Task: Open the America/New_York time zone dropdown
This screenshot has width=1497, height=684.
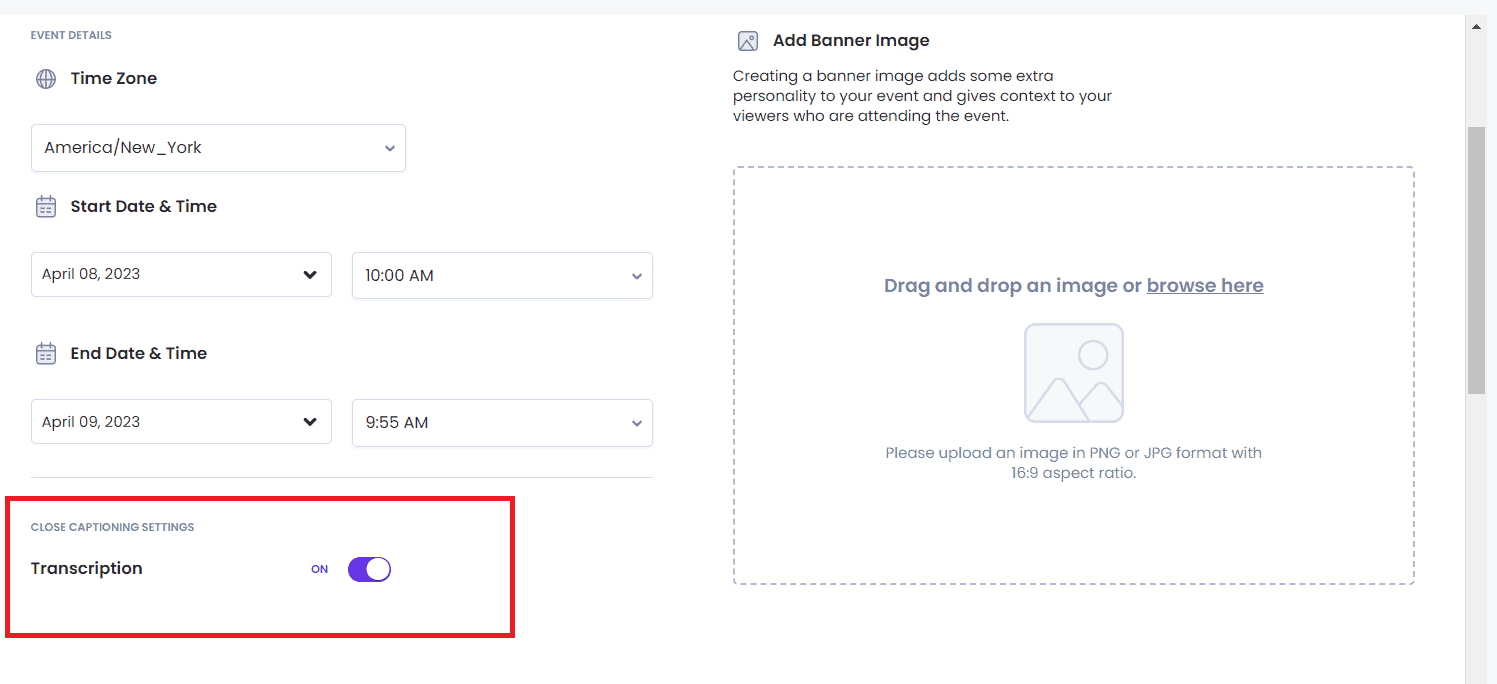Action: pyautogui.click(x=218, y=148)
